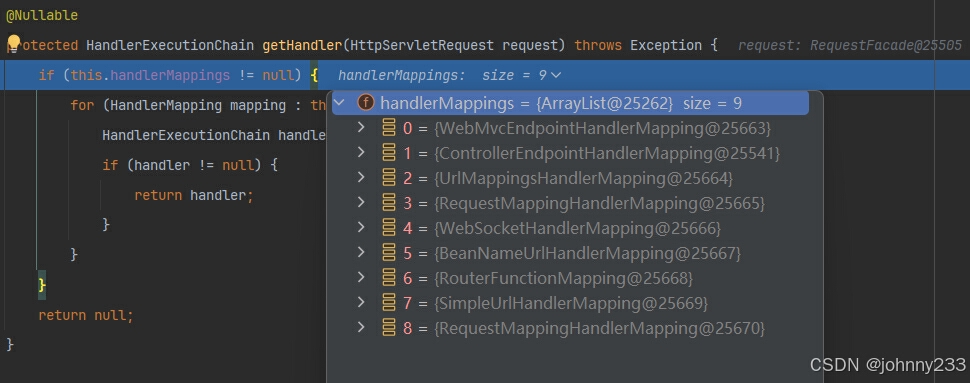This screenshot has width=970, height=383.
Task: Click object icon of element 4
Action: point(389,228)
